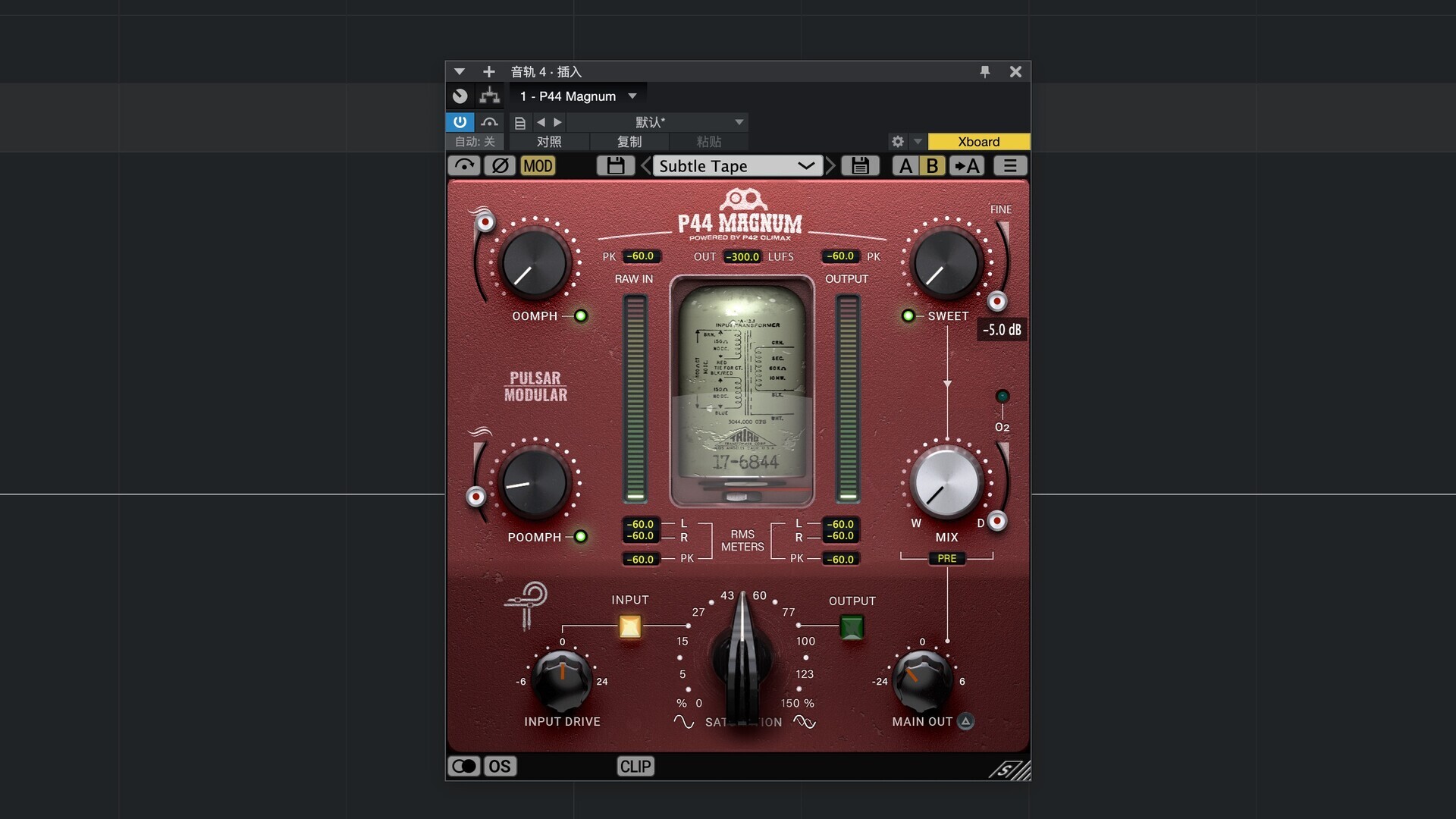Click the PRE mix label
The width and height of the screenshot is (1456, 819).
pos(946,558)
